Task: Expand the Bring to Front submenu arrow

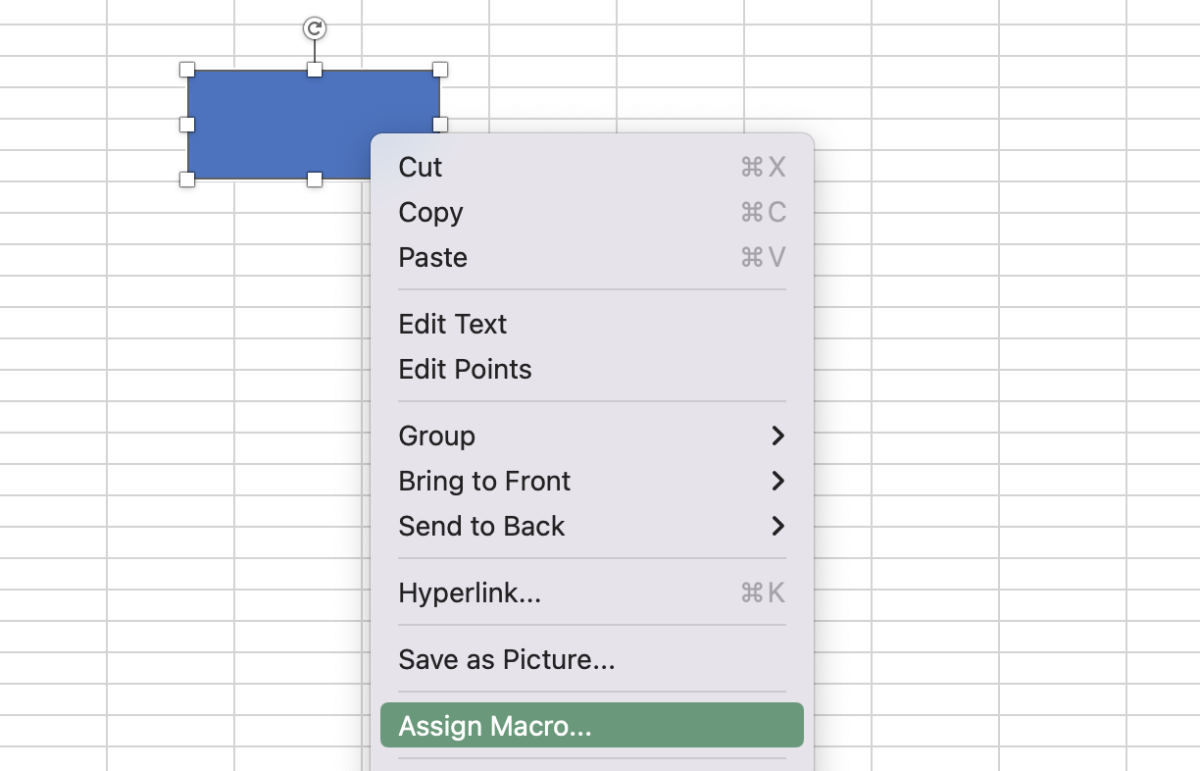Action: click(x=778, y=481)
